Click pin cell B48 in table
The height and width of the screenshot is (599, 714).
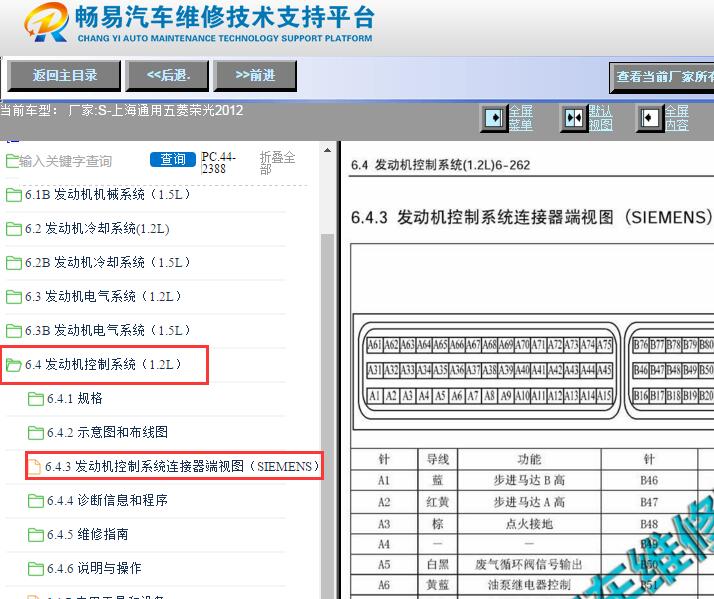pyautogui.click(x=649, y=524)
